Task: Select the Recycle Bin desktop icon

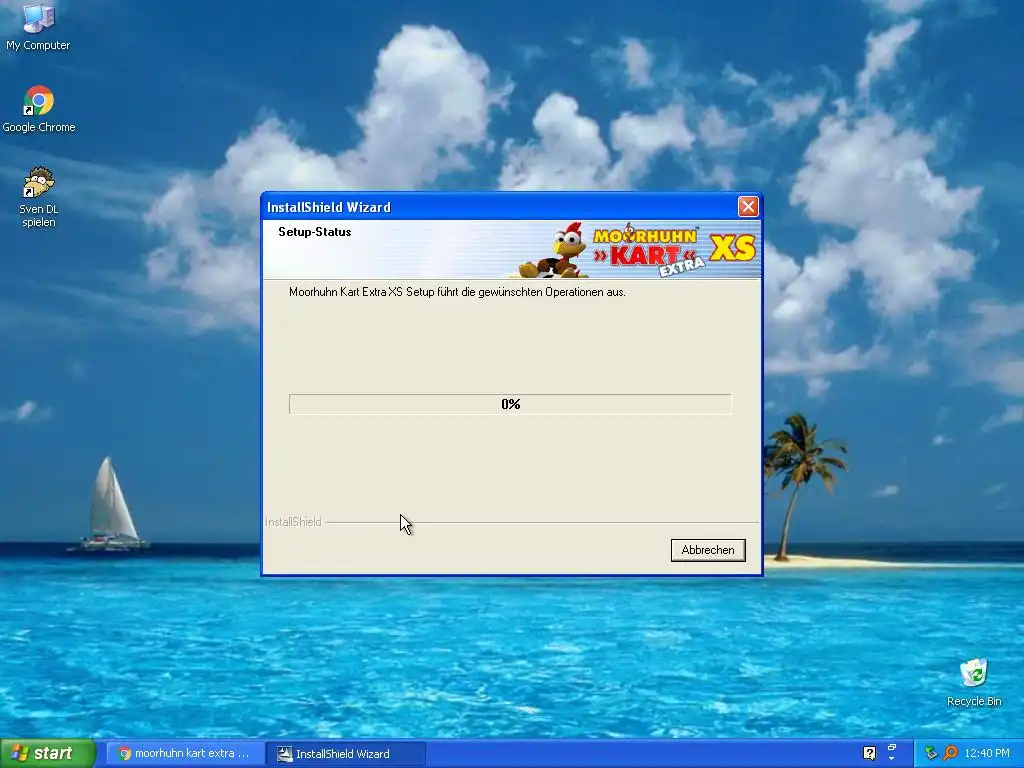Action: [974, 682]
